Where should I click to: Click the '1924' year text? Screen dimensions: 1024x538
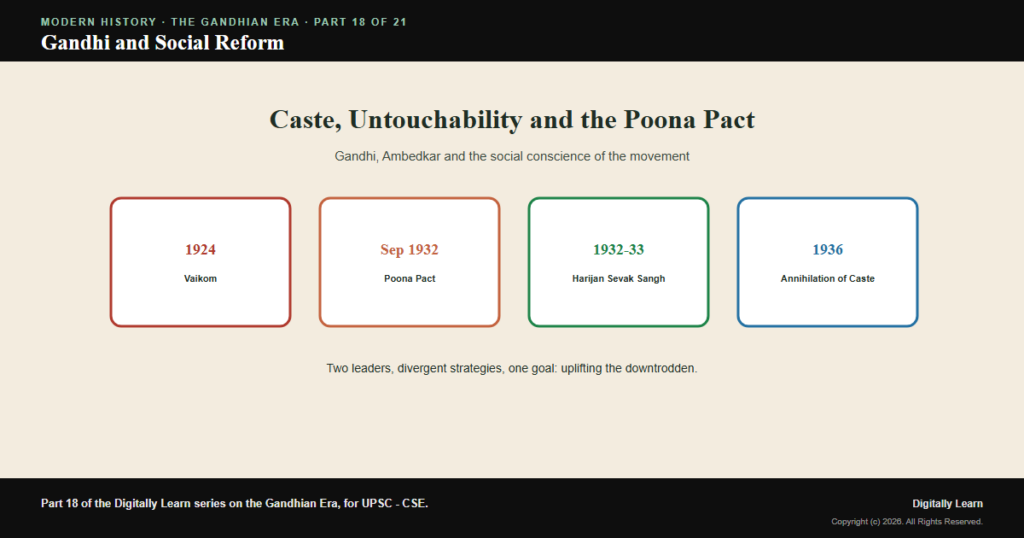pos(200,249)
